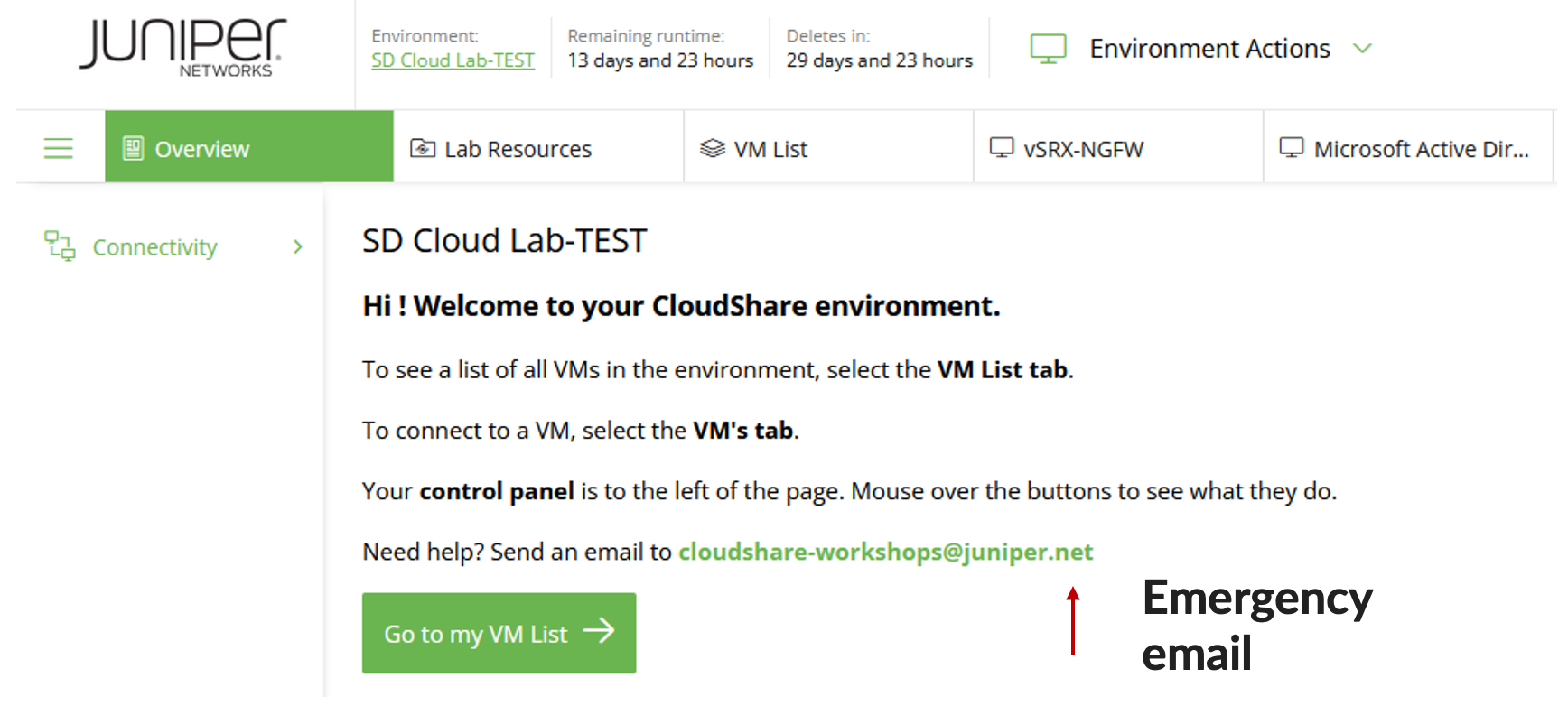Image resolution: width=1568 pixels, height=706 pixels.
Task: Select the vSRX-NGFW tab
Action: click(1083, 149)
